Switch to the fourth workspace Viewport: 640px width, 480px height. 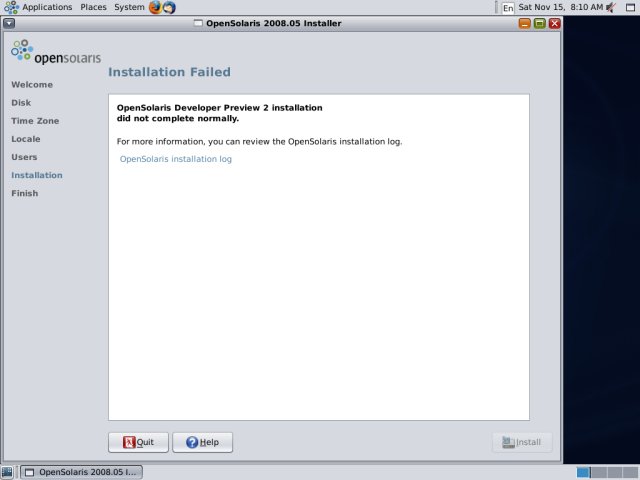pos(630,473)
